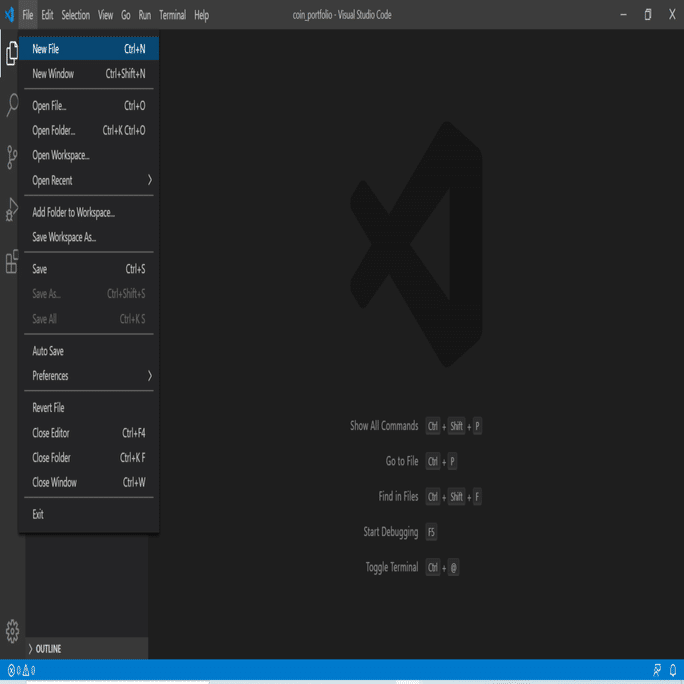This screenshot has width=684, height=684.
Task: Open the Selection menu
Action: (x=75, y=15)
